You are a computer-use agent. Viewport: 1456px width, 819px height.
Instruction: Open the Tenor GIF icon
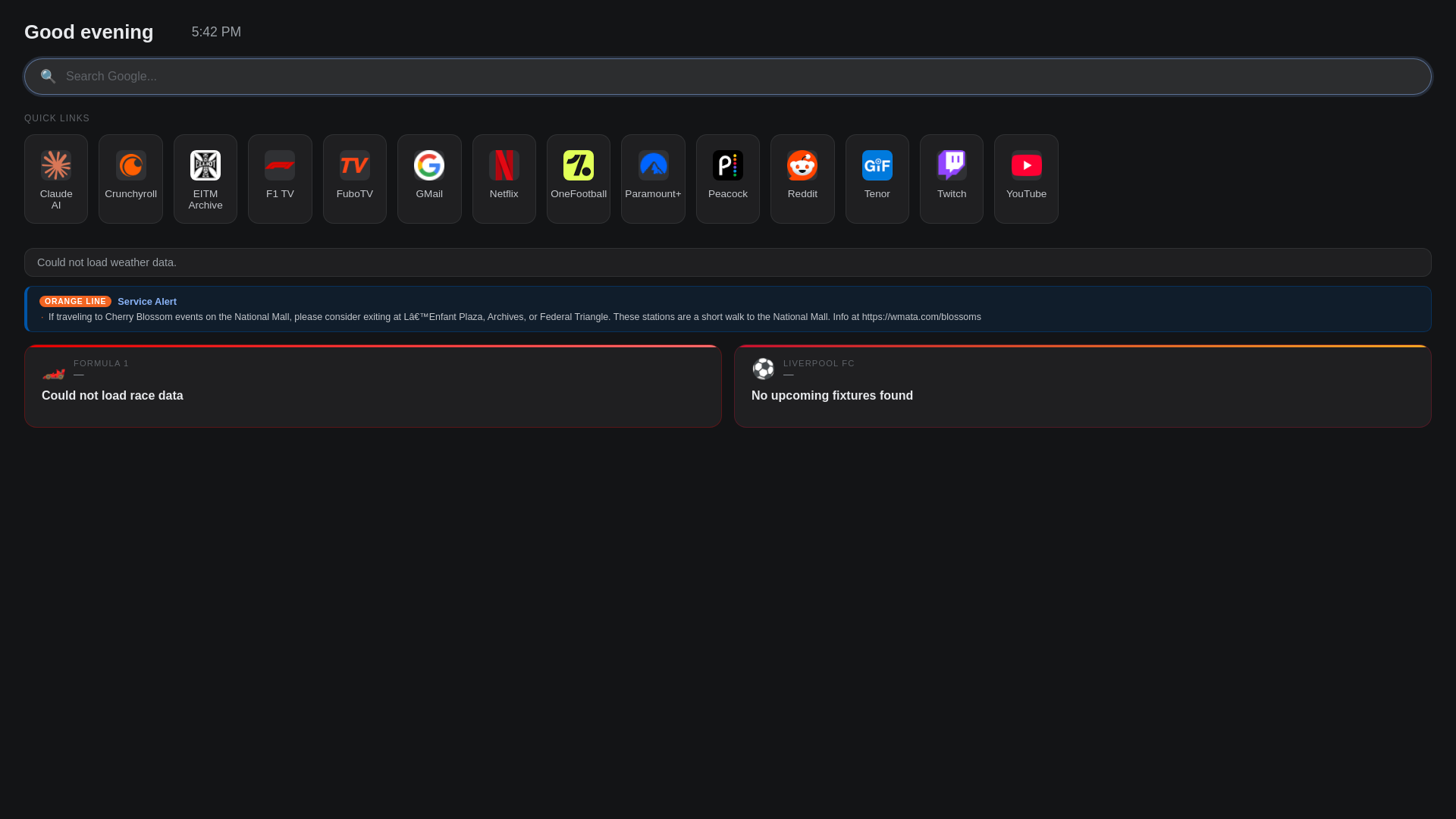coord(877,165)
